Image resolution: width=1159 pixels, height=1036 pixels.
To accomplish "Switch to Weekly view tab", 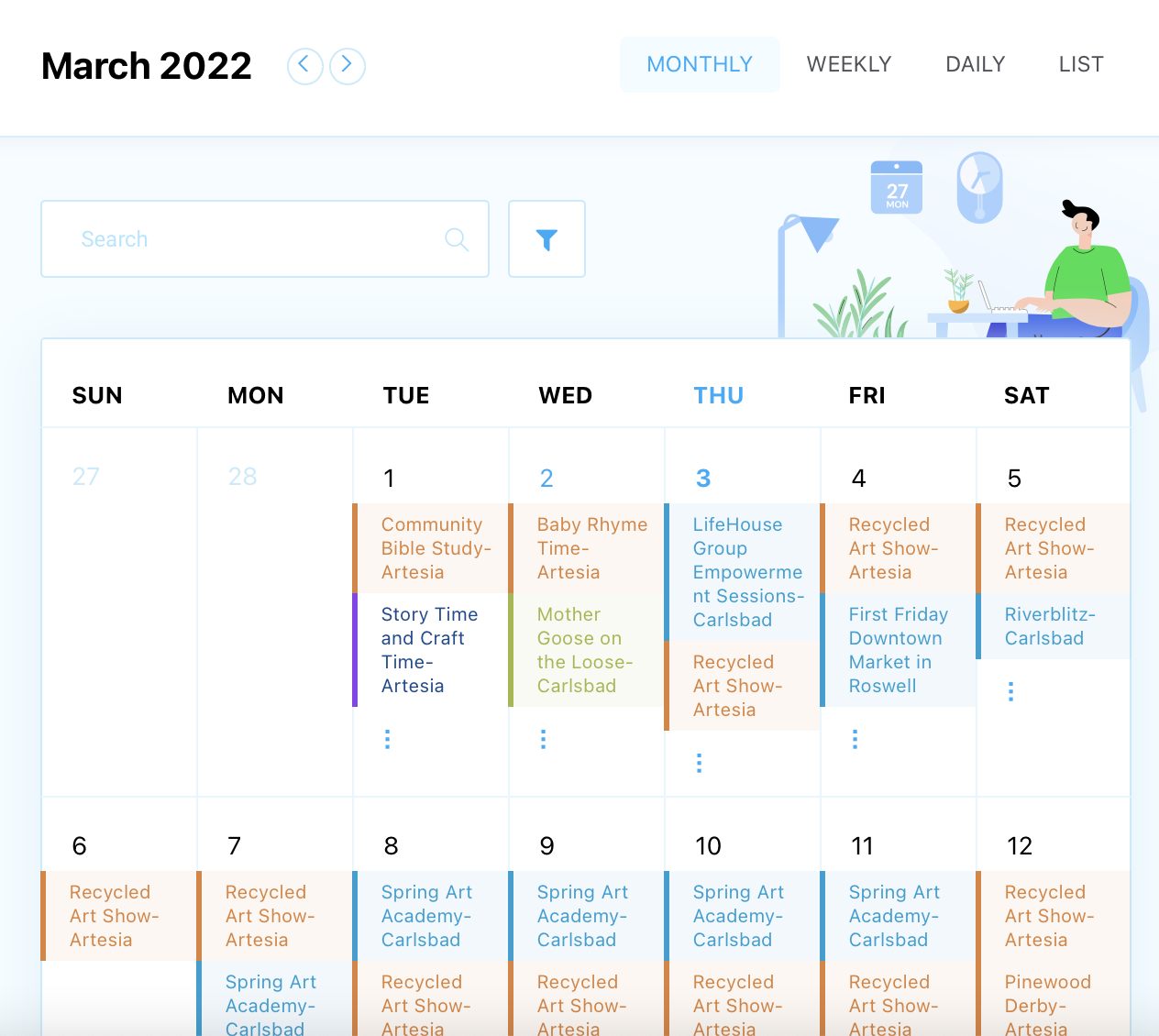I will point(849,64).
